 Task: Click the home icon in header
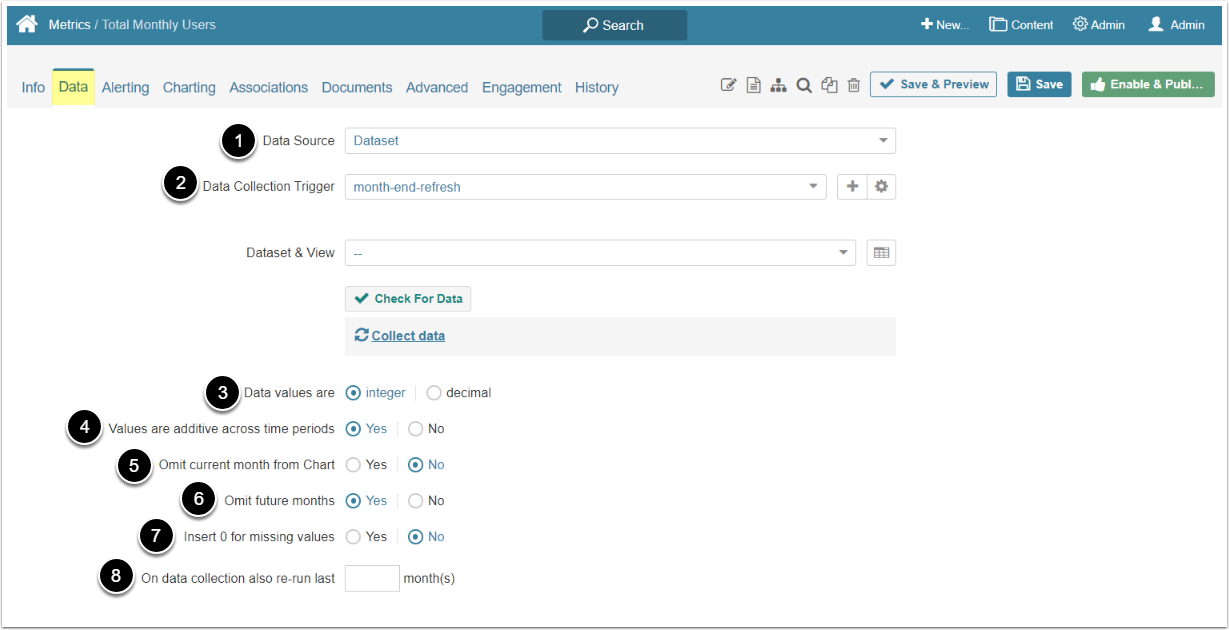point(27,24)
